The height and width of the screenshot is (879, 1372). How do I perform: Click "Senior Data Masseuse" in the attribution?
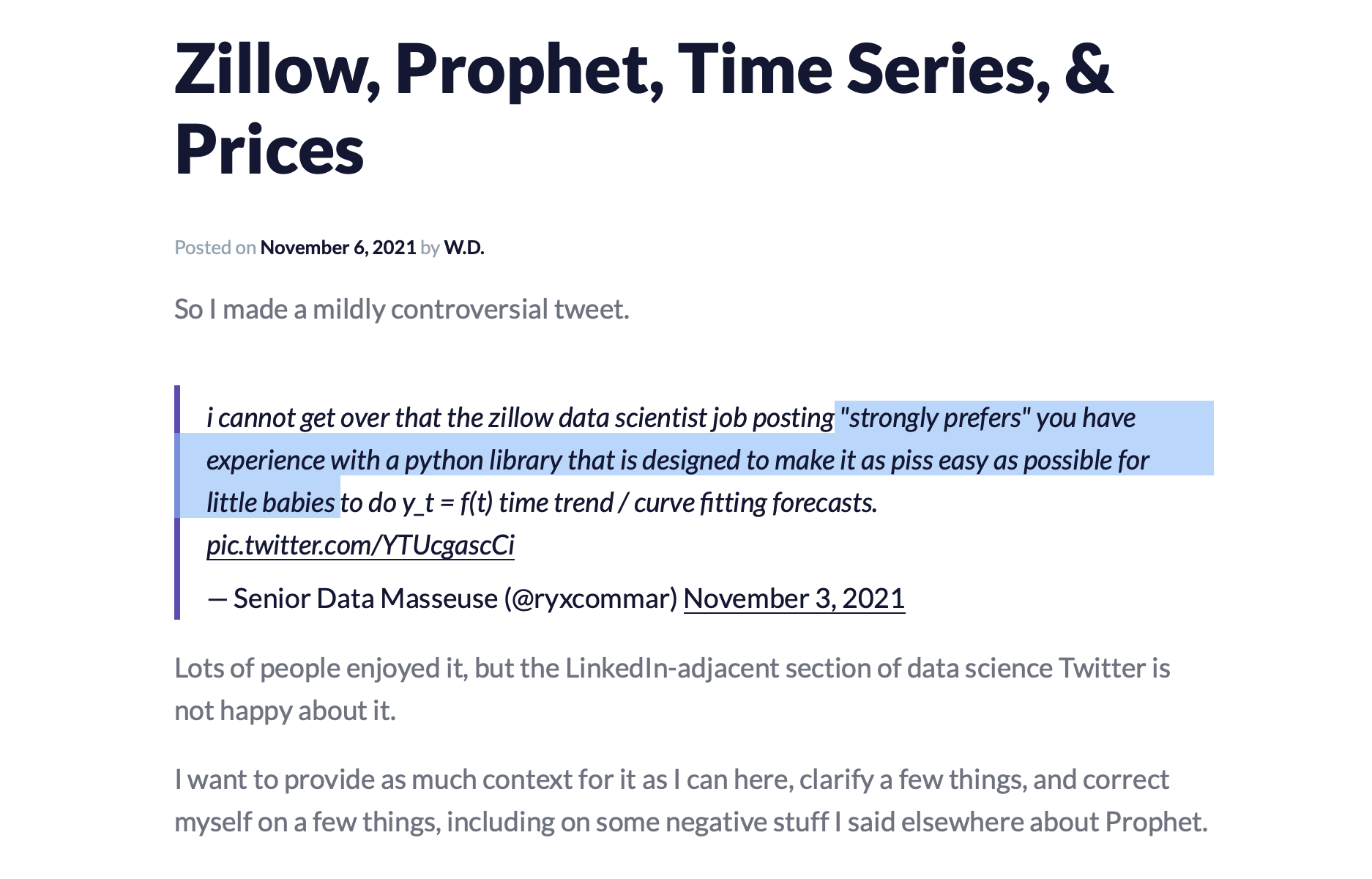point(365,598)
